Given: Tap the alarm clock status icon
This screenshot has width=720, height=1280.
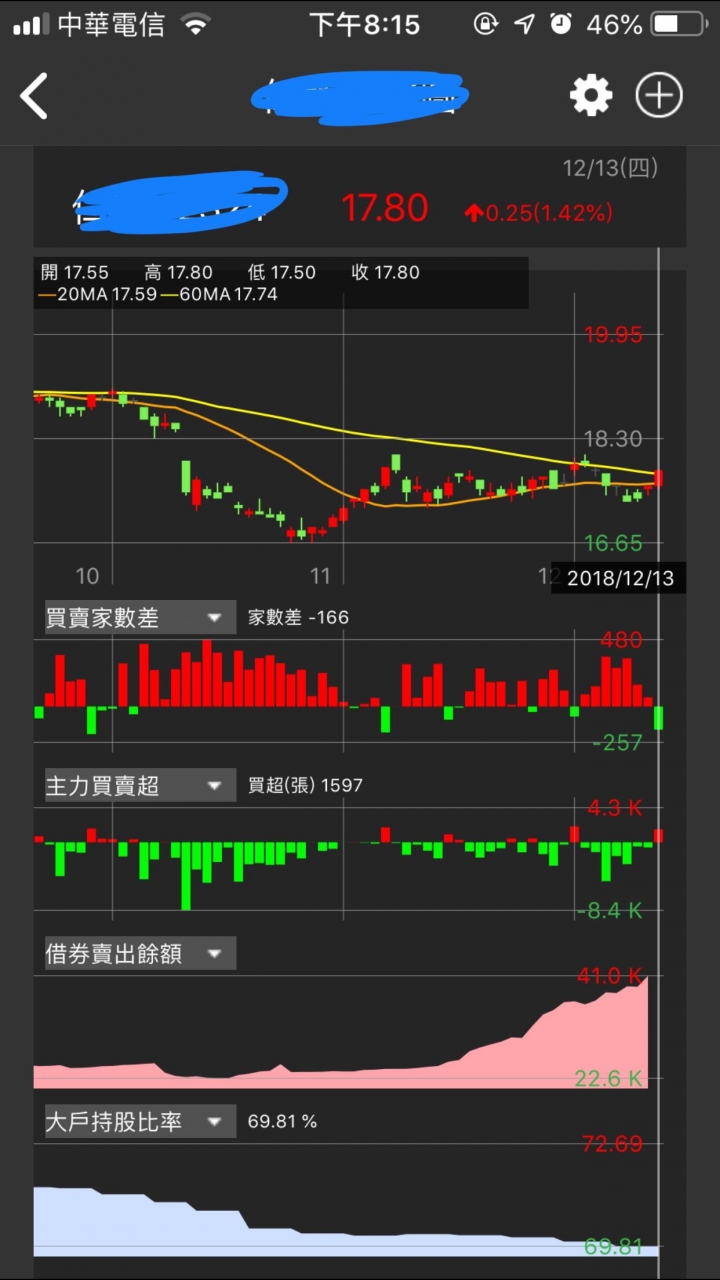Looking at the screenshot, I should pyautogui.click(x=561, y=24).
